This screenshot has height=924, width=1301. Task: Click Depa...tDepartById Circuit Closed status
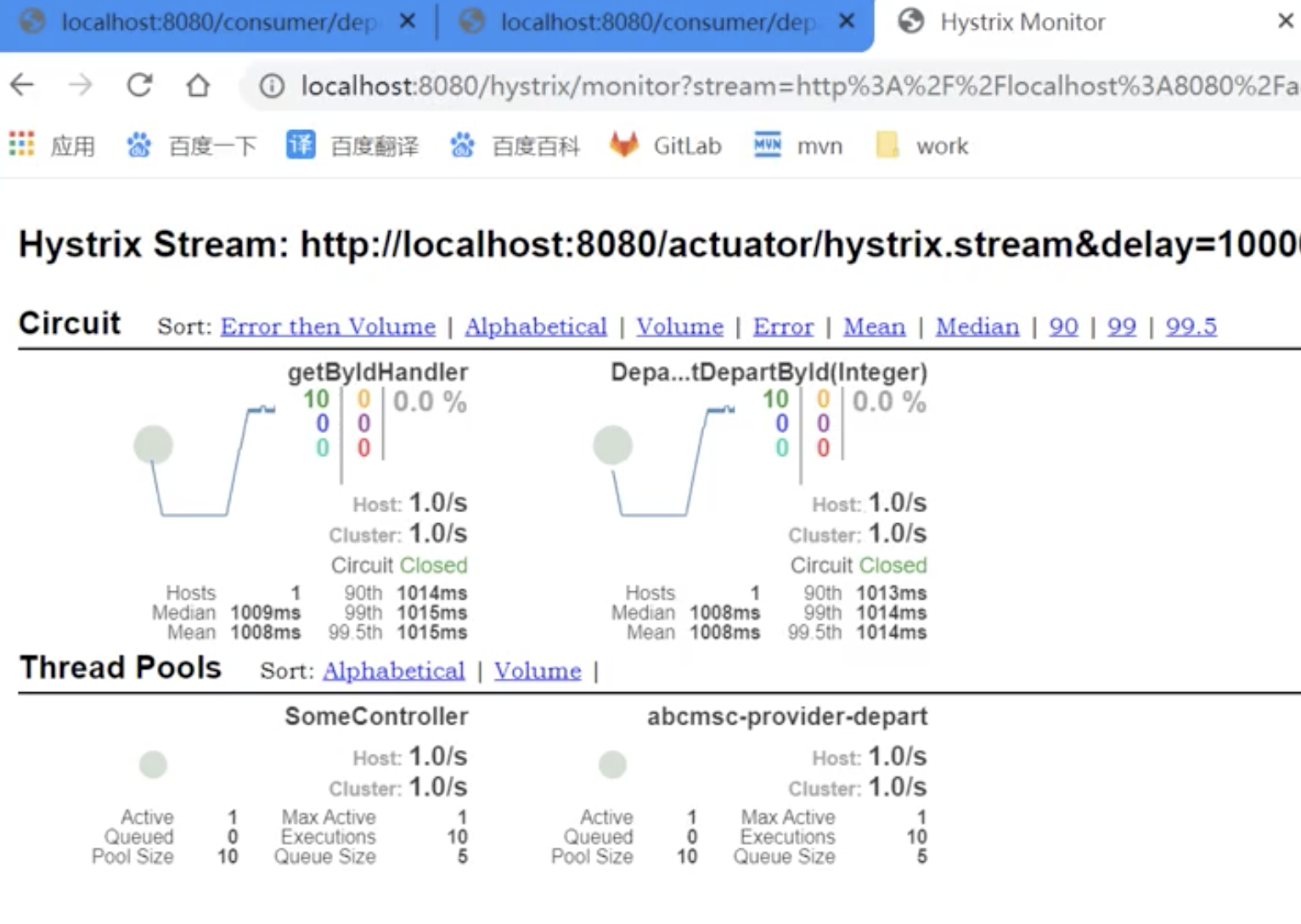859,566
